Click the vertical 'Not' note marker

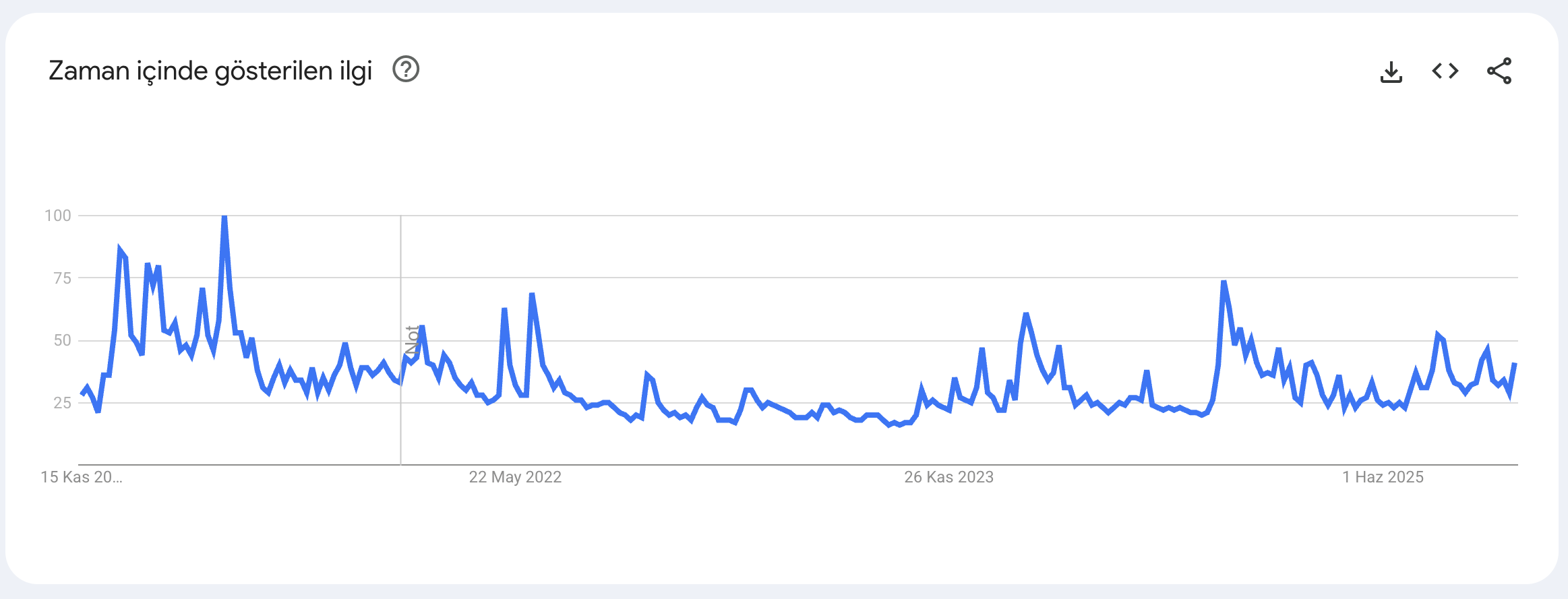(x=411, y=340)
